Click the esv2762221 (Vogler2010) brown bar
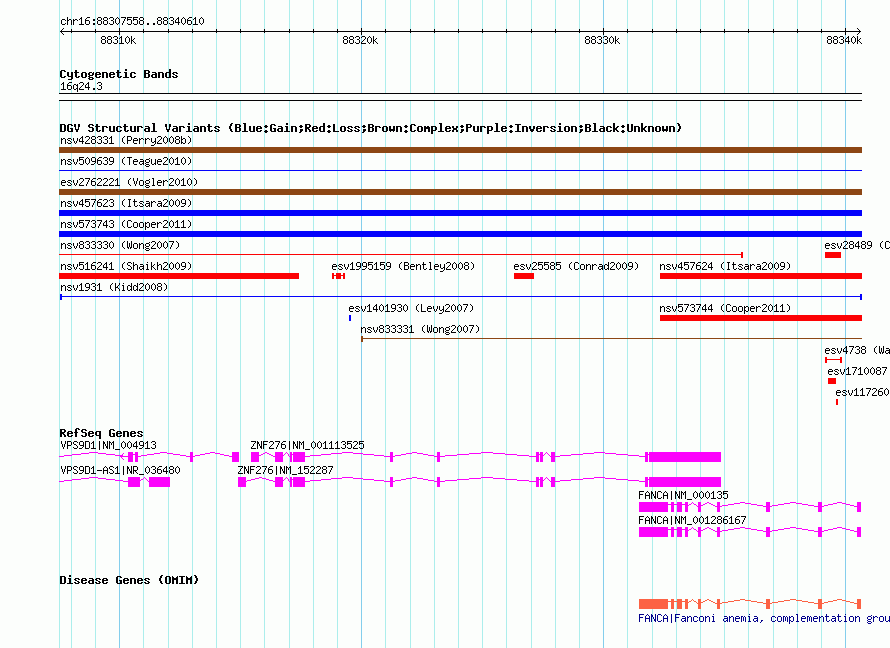 tap(460, 192)
